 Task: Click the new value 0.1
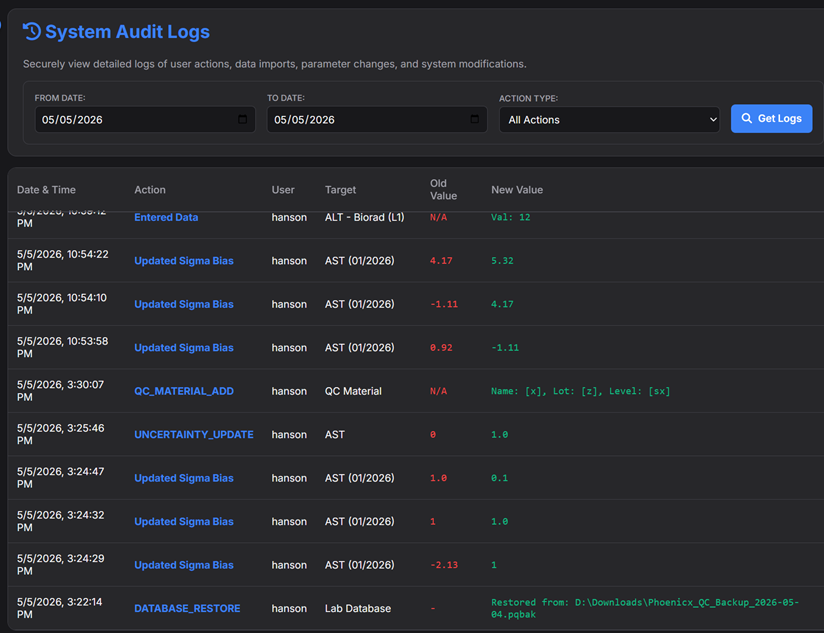coord(499,478)
